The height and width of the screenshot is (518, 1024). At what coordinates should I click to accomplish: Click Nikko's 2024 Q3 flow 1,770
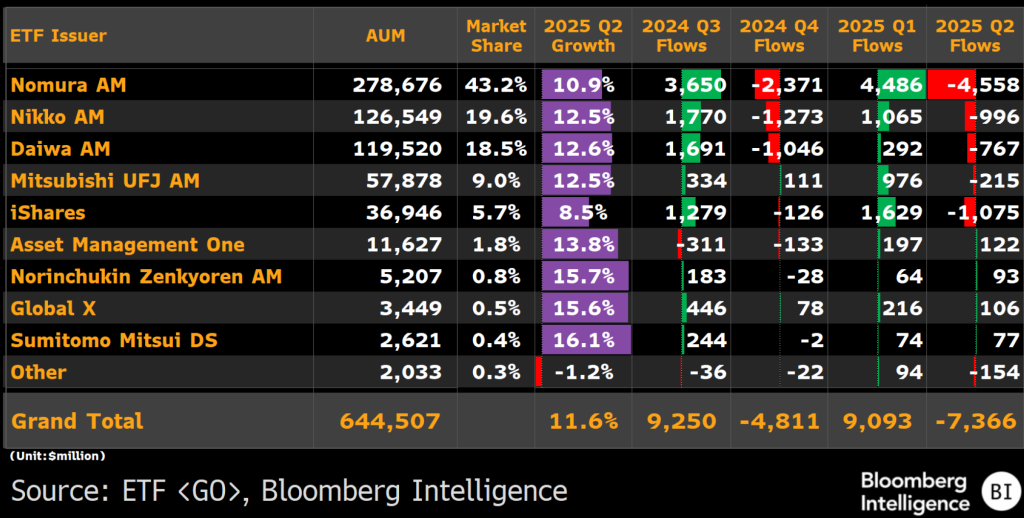pyautogui.click(x=697, y=117)
